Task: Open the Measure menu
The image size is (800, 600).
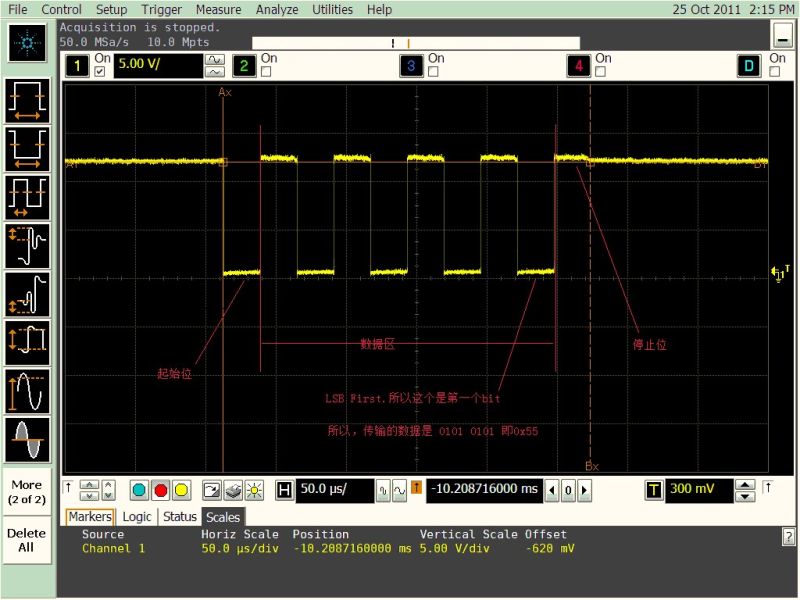Action: click(218, 10)
